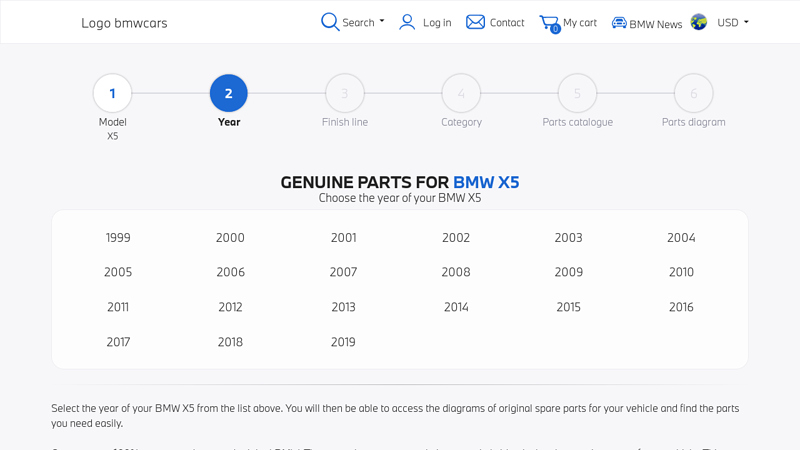
Task: Pick 2015 from the year list
Action: [x=568, y=307]
